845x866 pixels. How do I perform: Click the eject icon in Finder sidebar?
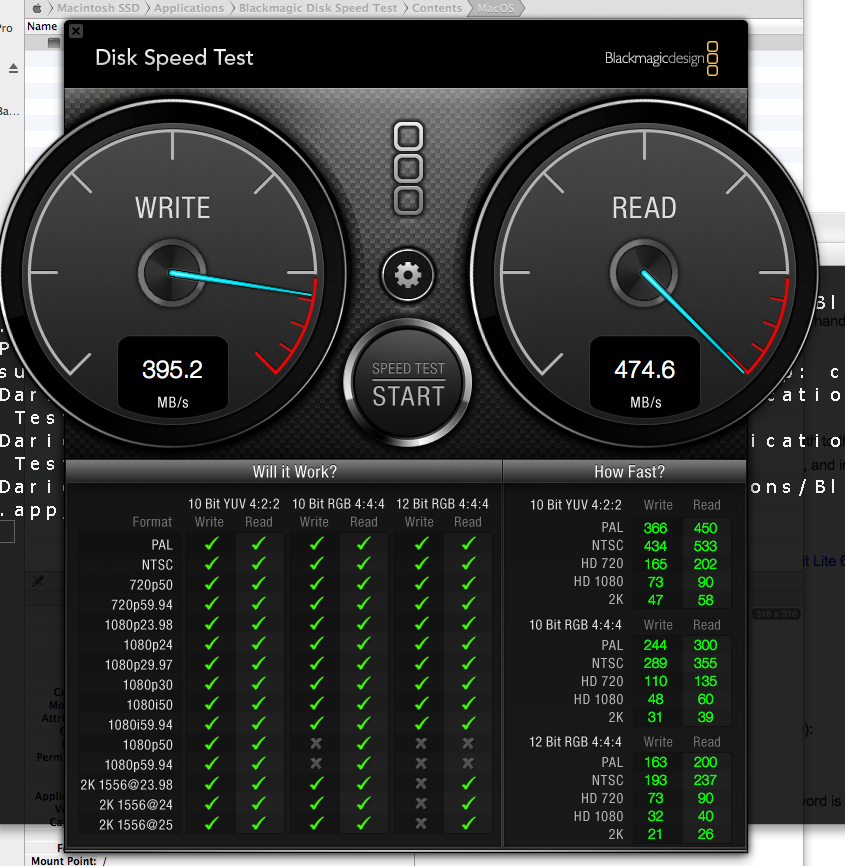(x=13, y=68)
